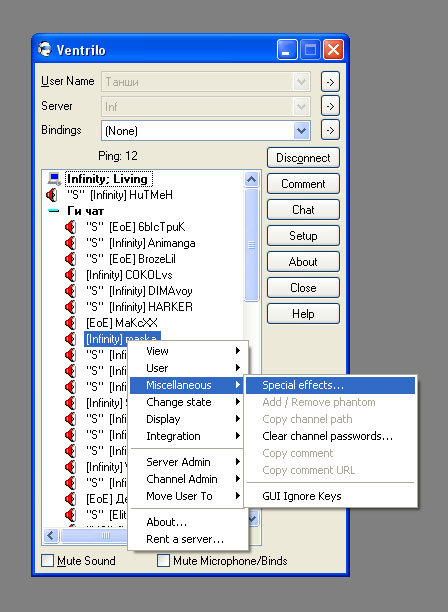Click the speaker icon beside Animanga
The image size is (448, 612).
[70, 243]
